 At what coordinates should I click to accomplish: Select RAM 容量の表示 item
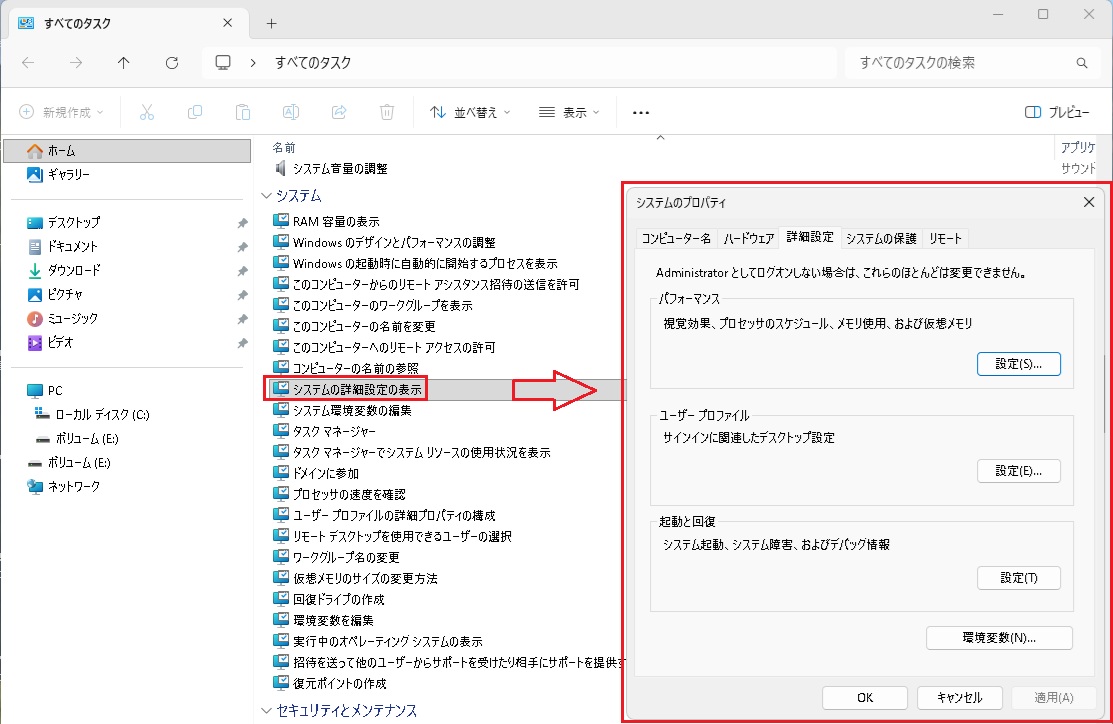pyautogui.click(x=327, y=221)
